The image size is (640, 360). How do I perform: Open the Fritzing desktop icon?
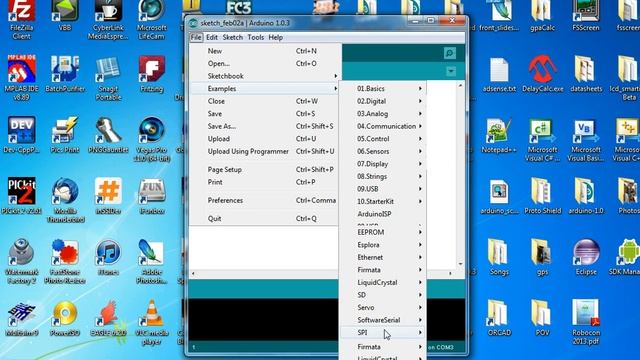[151, 73]
